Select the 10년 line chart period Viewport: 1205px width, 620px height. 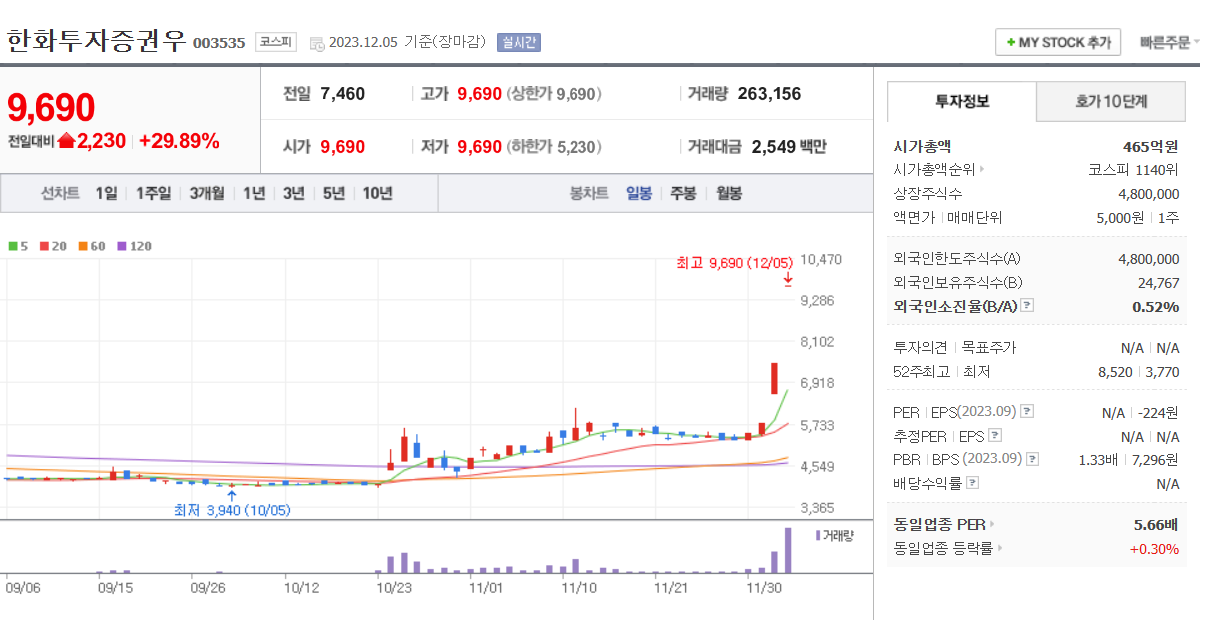pyautogui.click(x=377, y=193)
